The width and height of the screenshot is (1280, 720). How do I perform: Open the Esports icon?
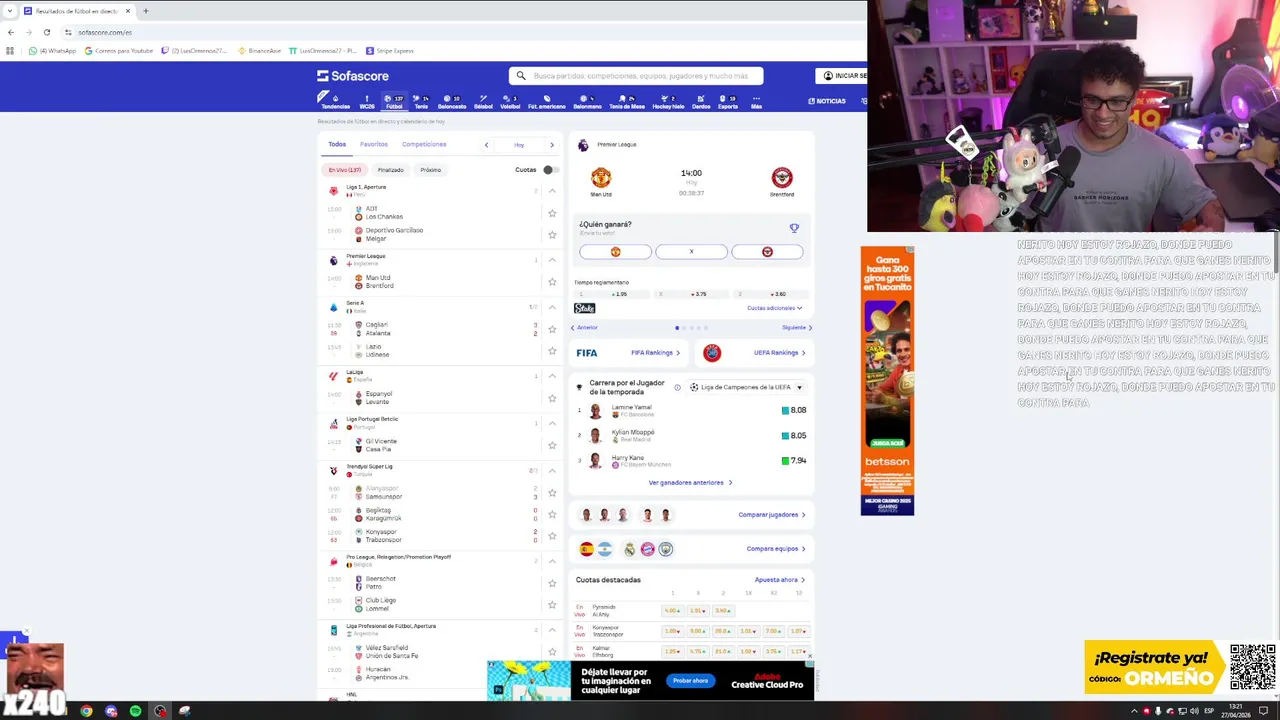click(728, 102)
